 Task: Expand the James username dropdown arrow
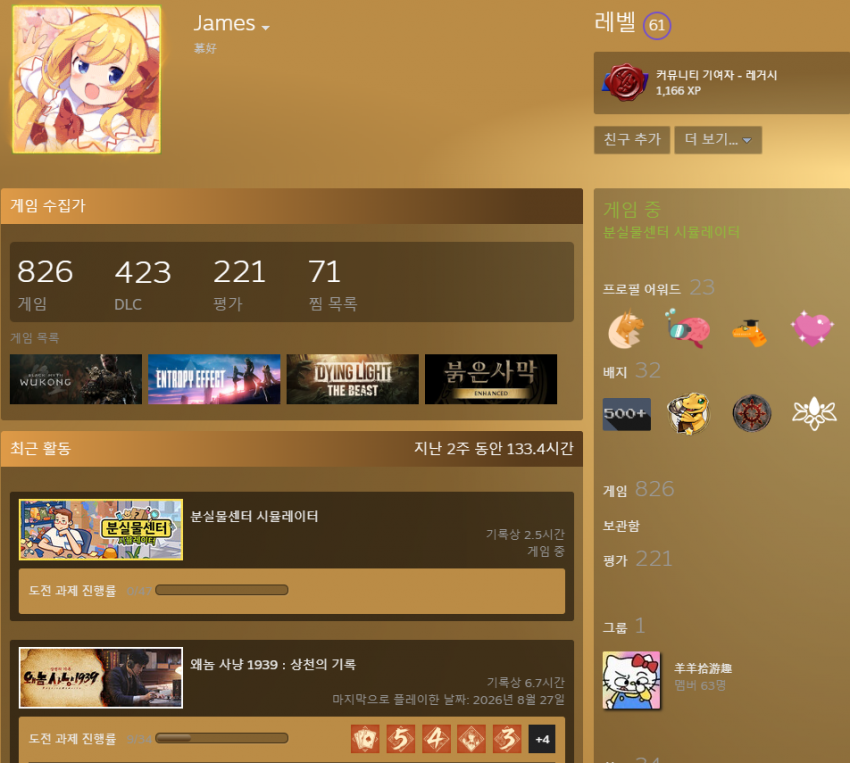(266, 27)
